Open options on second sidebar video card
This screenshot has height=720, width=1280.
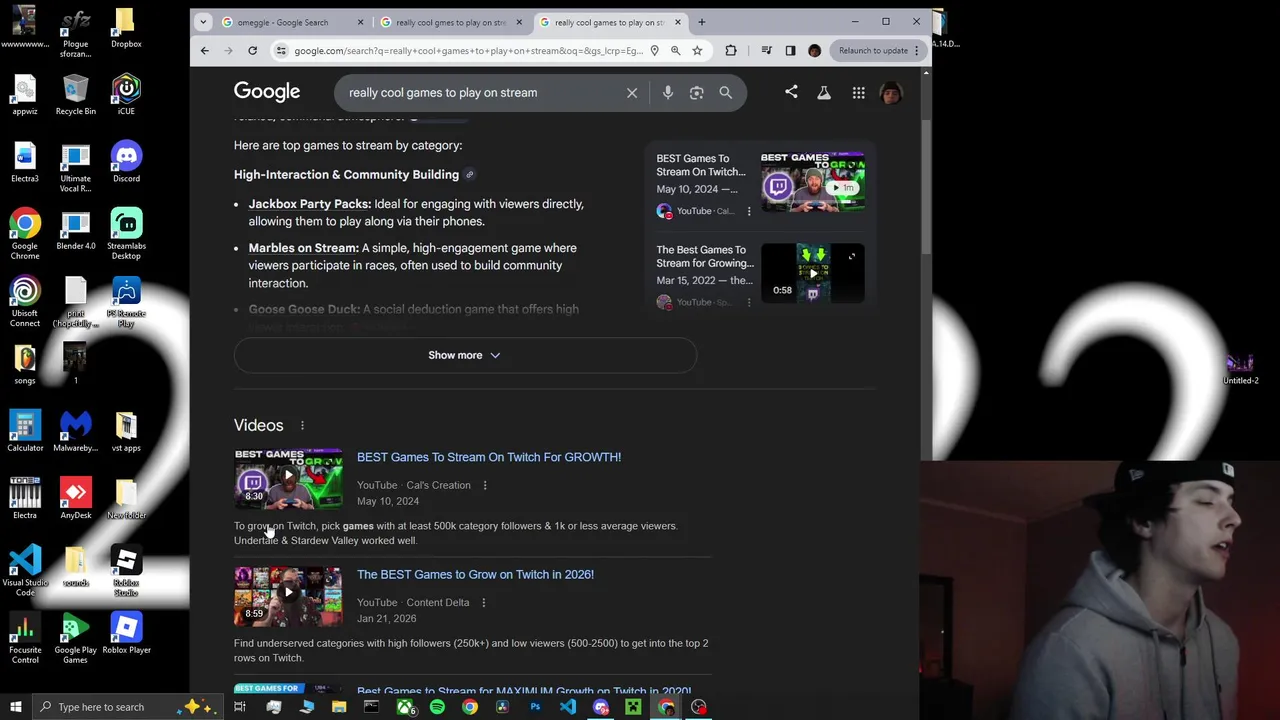pos(749,302)
